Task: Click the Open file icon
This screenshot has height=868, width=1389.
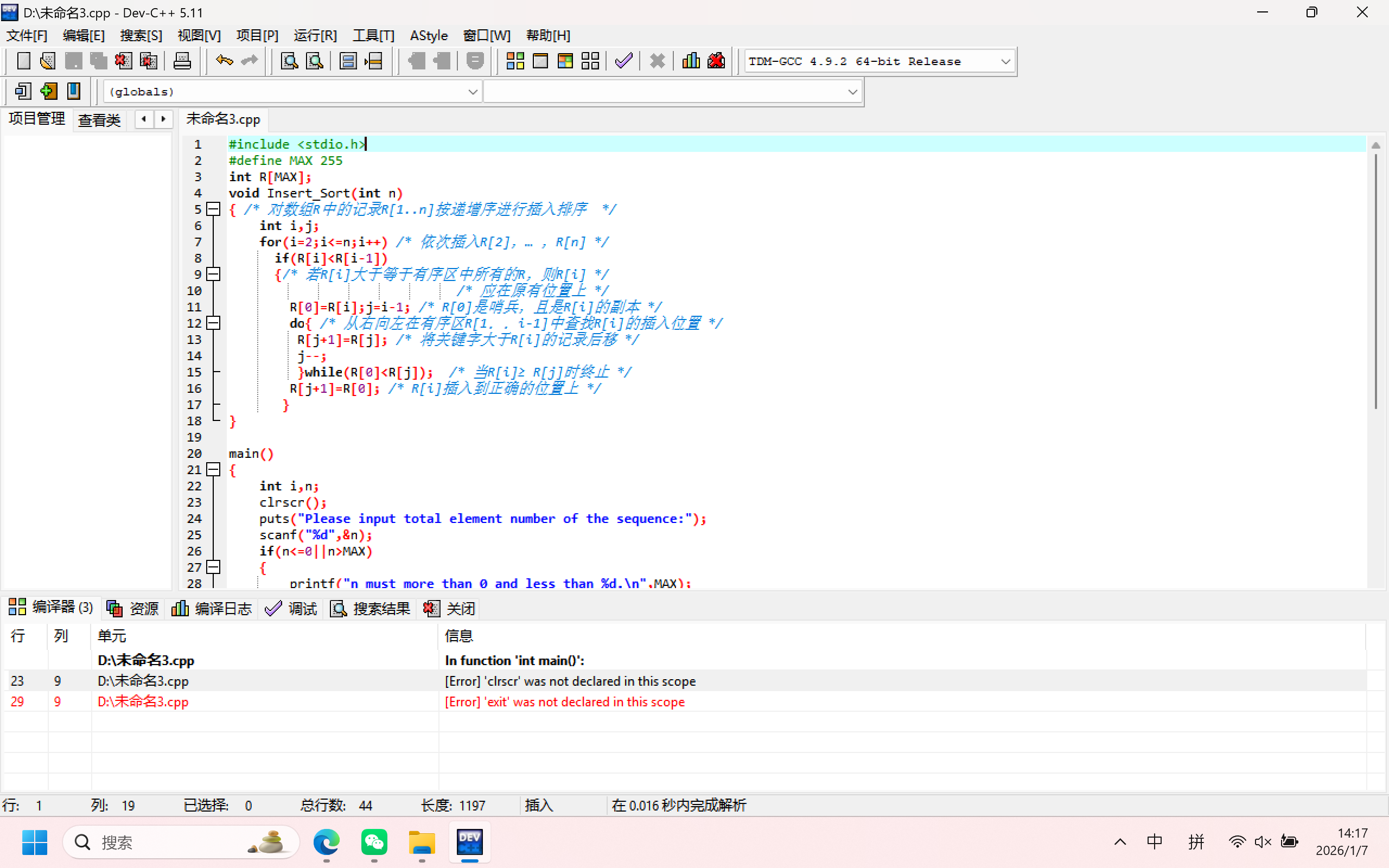Action: tap(48, 61)
